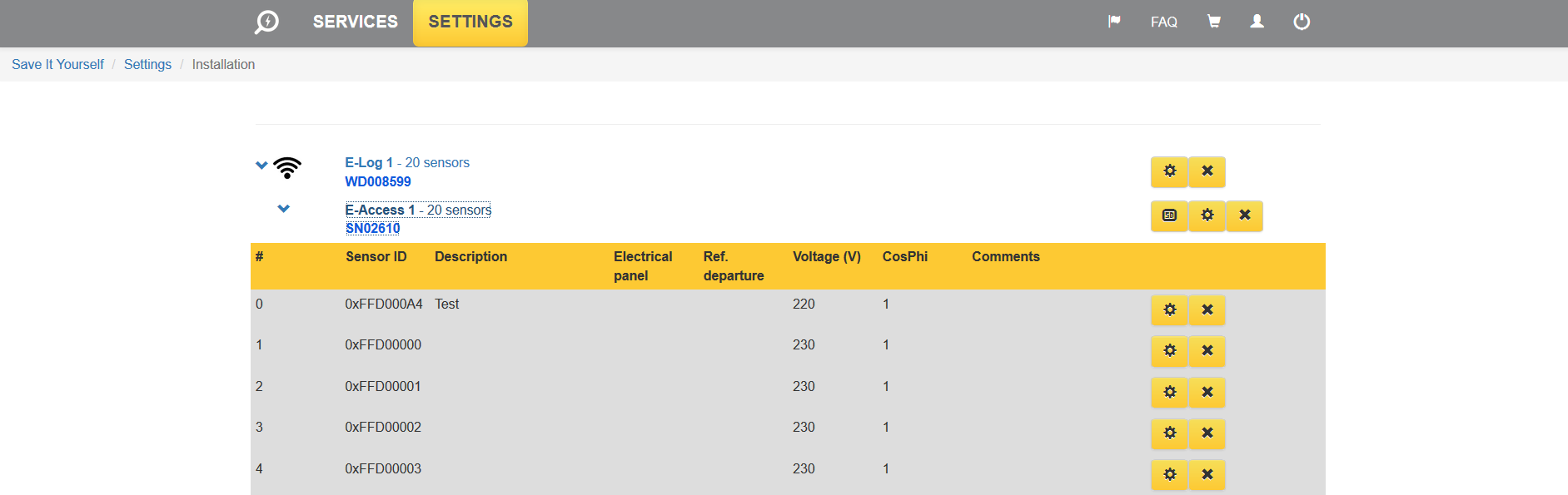Collapse the E-Log 1 chevron

click(x=261, y=165)
